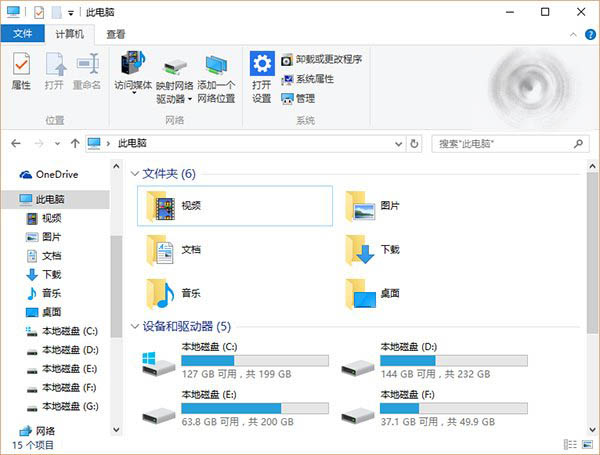Viewport: 600px width, 455px height.
Task: Click the 搜索"此电脑" search field
Action: coord(510,144)
